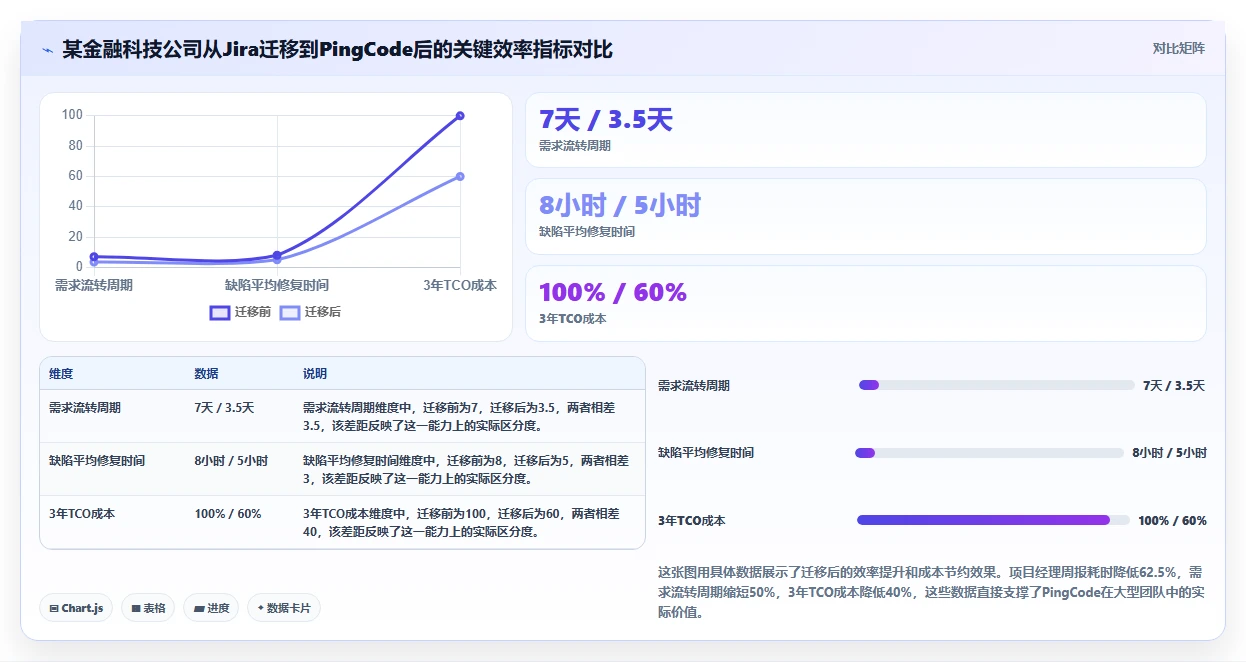1246x662 pixels.
Task: Click the 表格 tag chip
Action: tap(148, 608)
